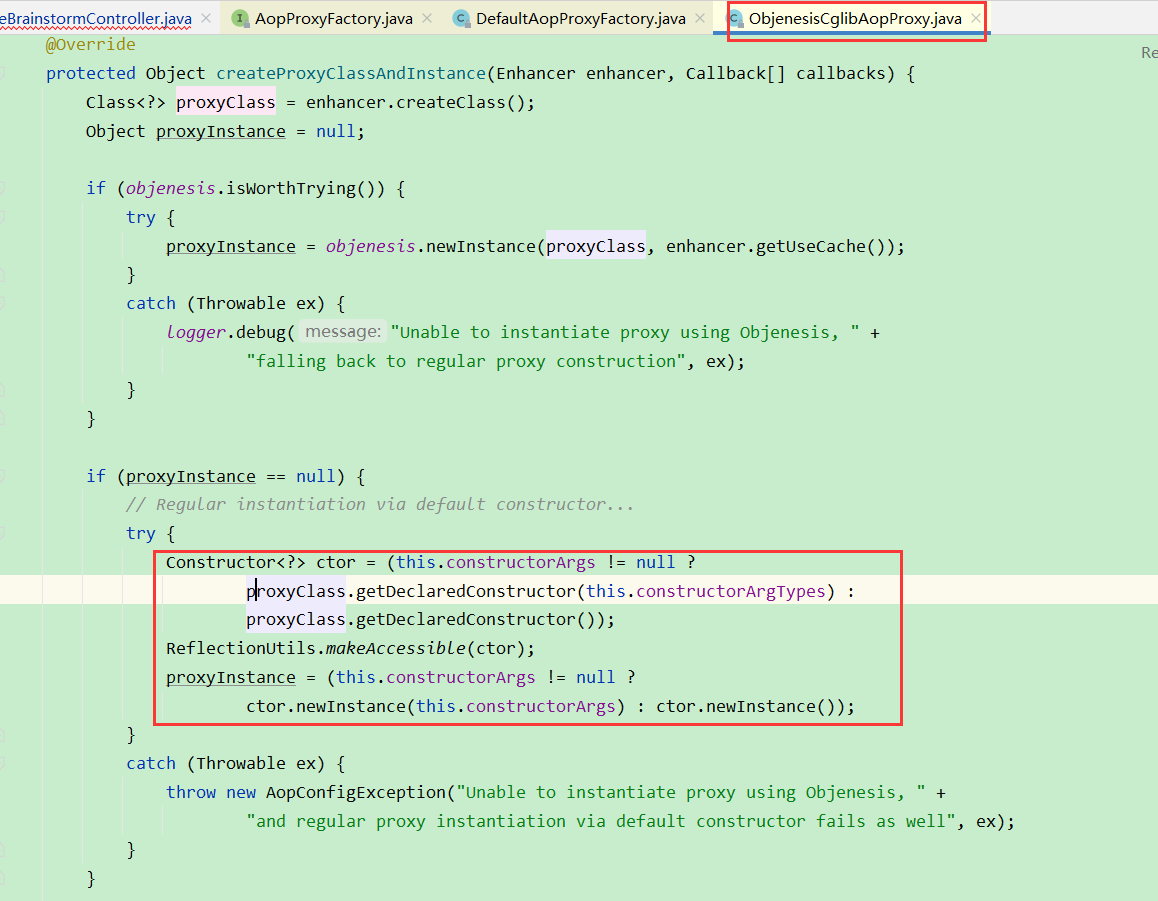Open the eBrainstormController.java tab
Screen dimensions: 1158x901
click(x=96, y=18)
